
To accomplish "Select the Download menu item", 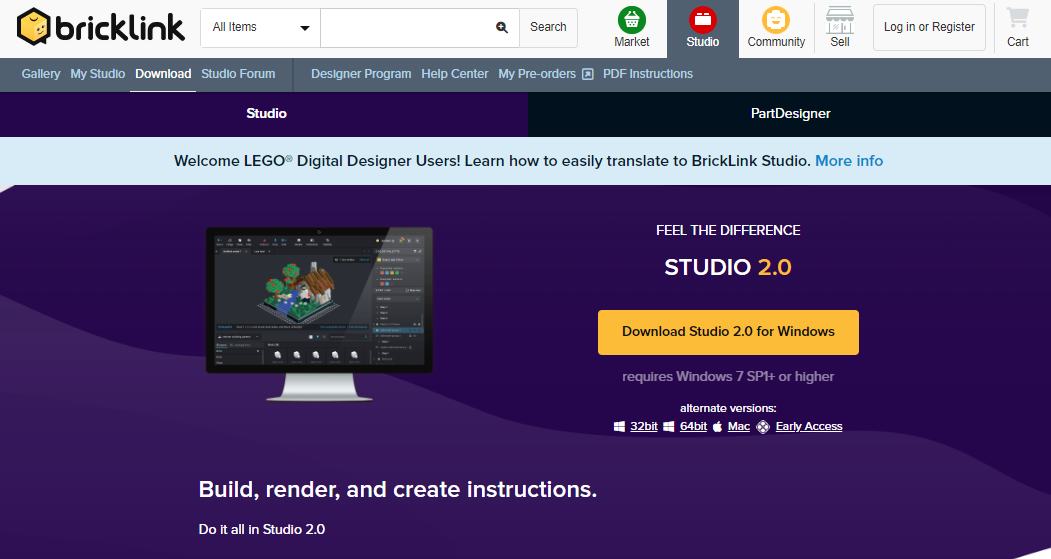I will pyautogui.click(x=163, y=74).
